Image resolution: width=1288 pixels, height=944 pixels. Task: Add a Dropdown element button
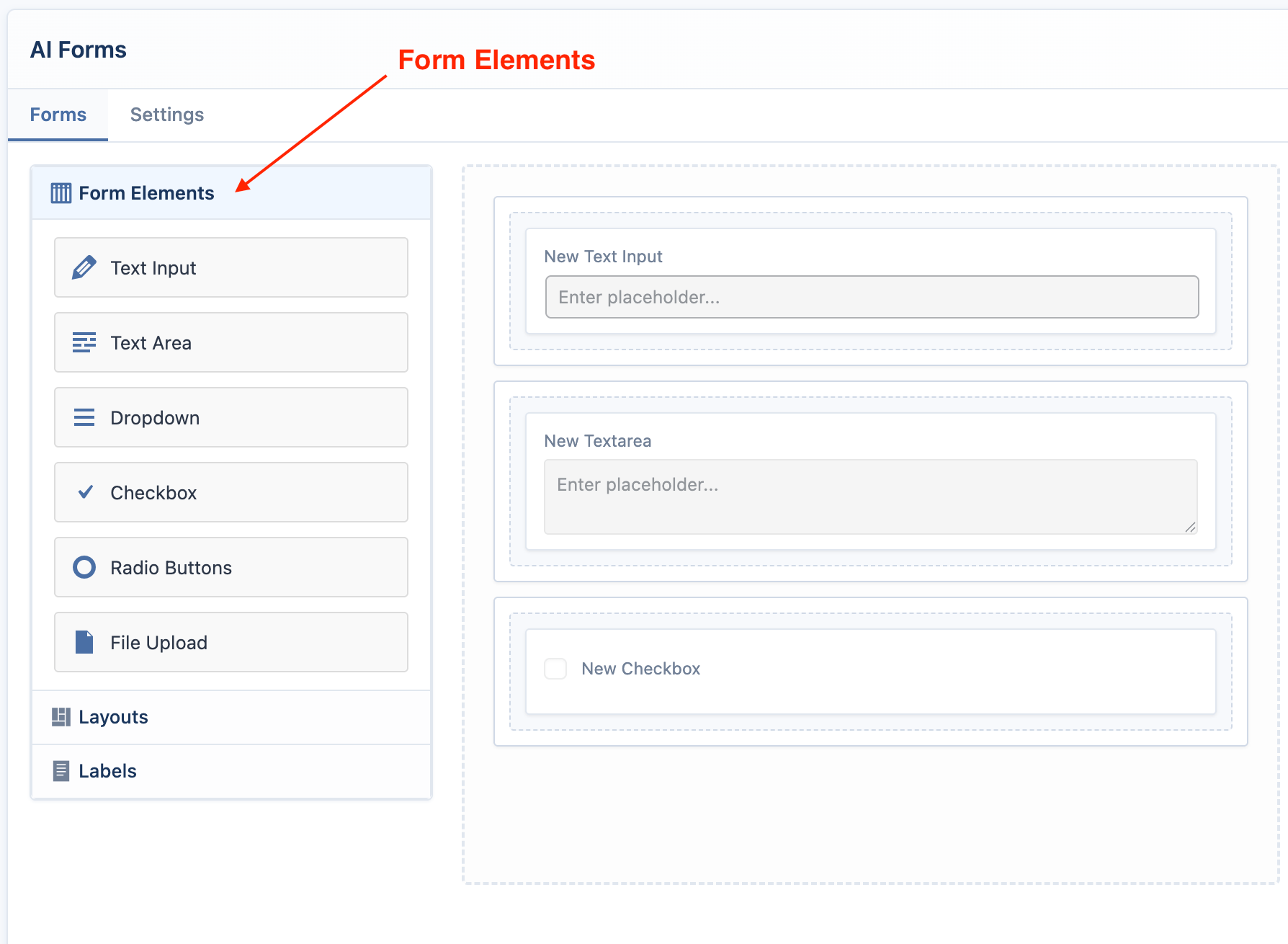point(231,417)
